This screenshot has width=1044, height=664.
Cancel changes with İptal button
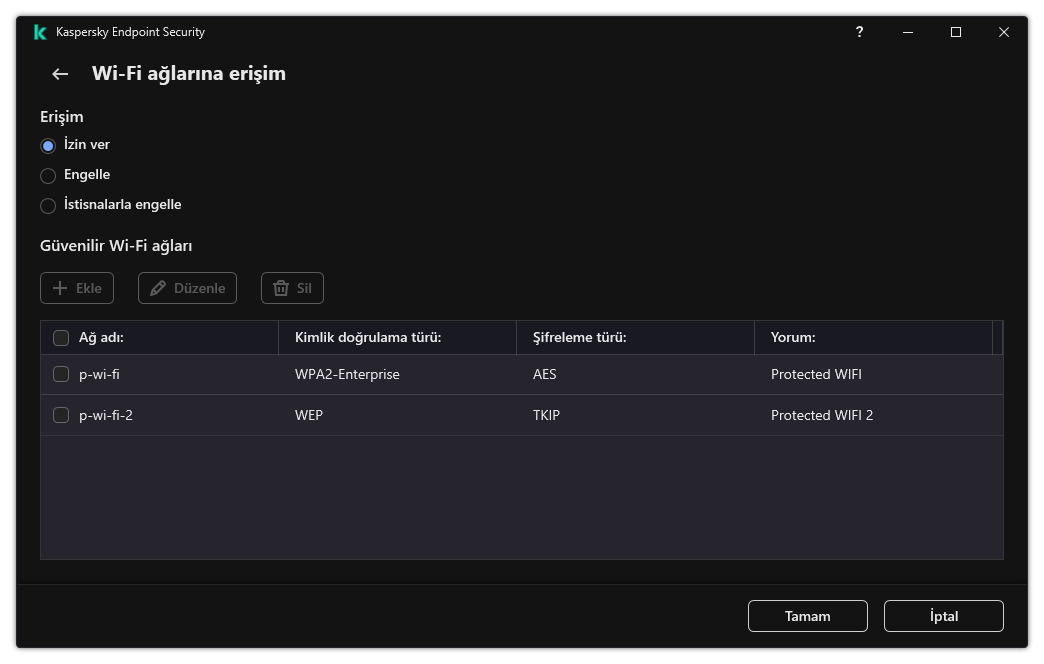point(943,616)
